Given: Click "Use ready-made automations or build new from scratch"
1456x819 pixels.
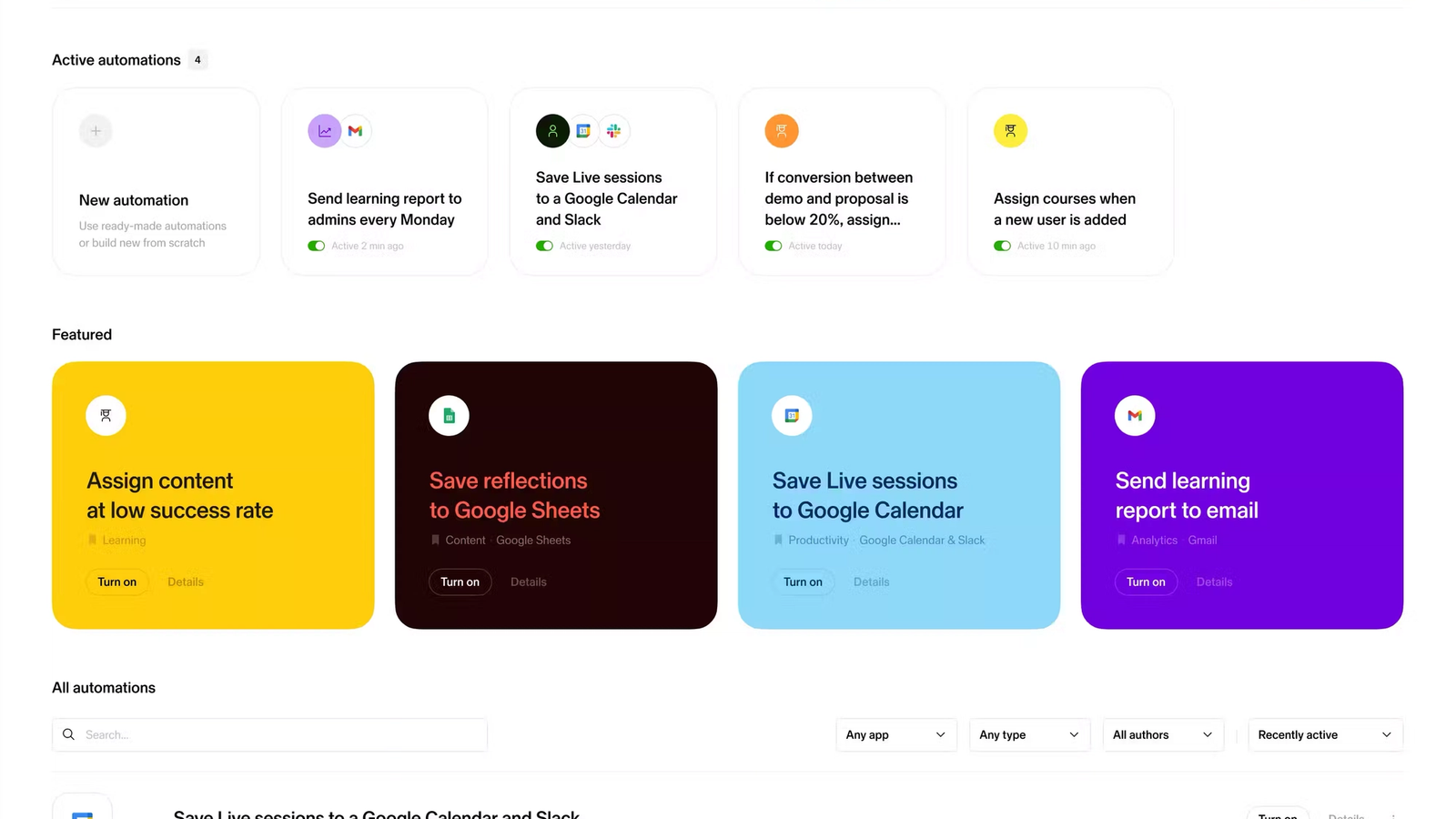Looking at the screenshot, I should pos(153,235).
